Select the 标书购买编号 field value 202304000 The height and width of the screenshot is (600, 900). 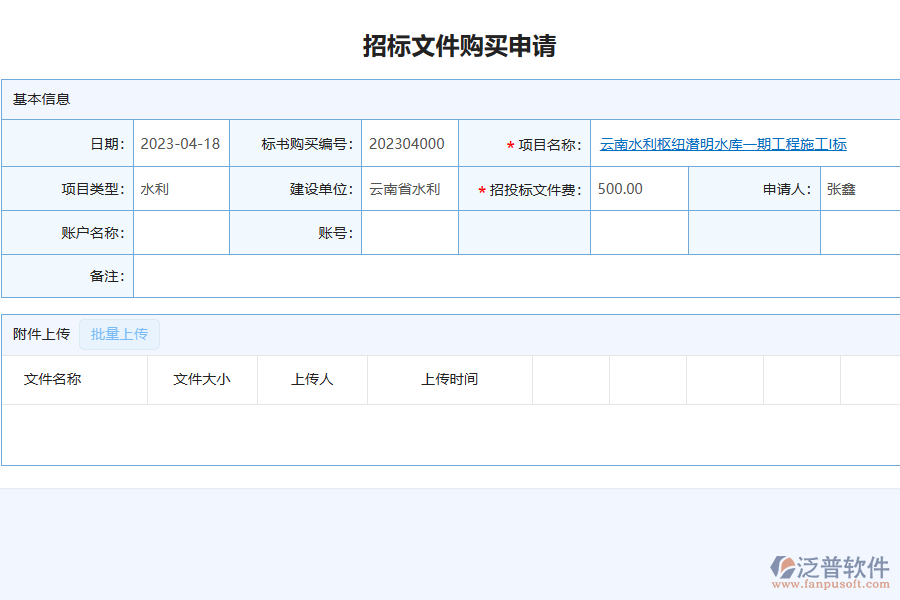click(x=410, y=143)
